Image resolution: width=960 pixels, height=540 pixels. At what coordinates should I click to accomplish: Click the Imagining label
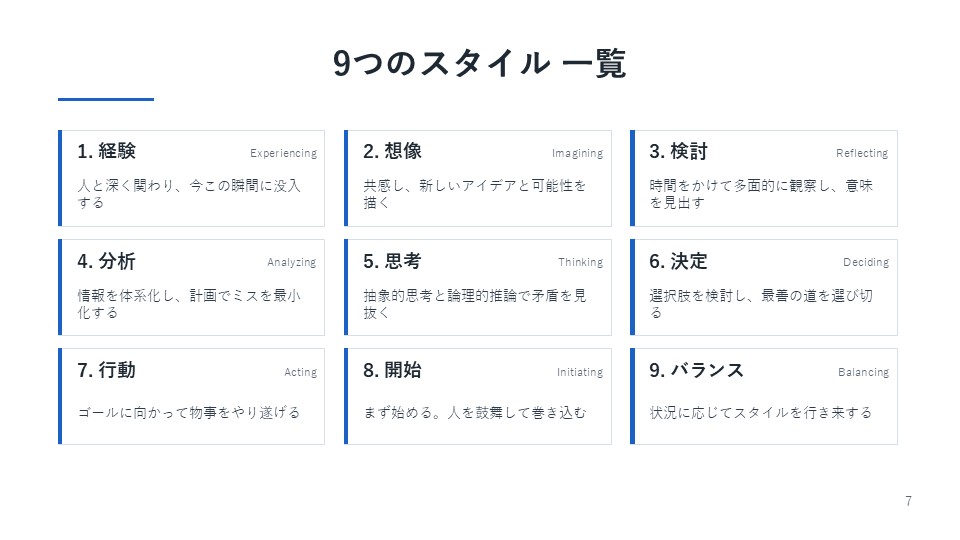(x=577, y=153)
